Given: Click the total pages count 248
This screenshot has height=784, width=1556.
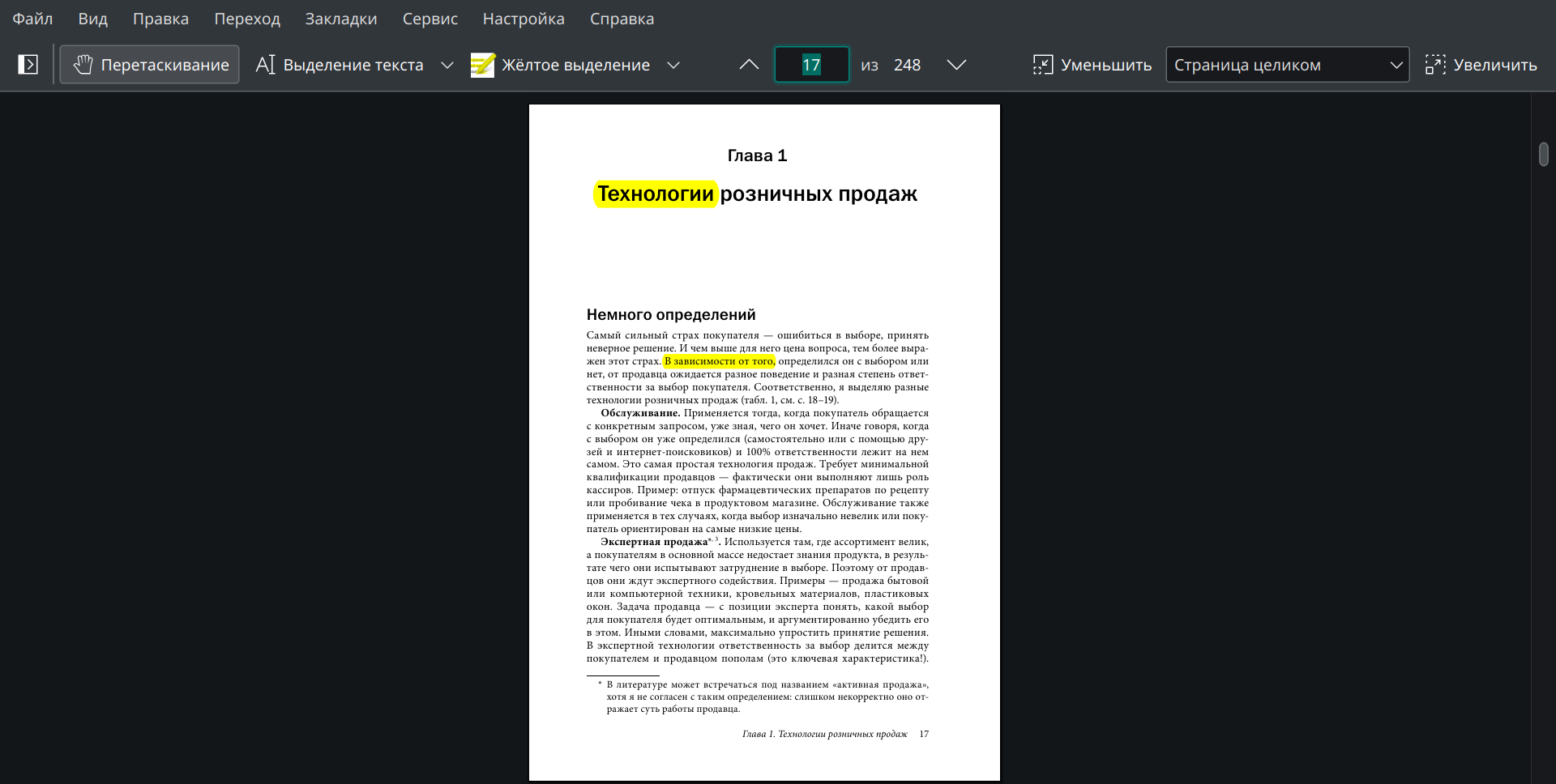Looking at the screenshot, I should pyautogui.click(x=907, y=65).
